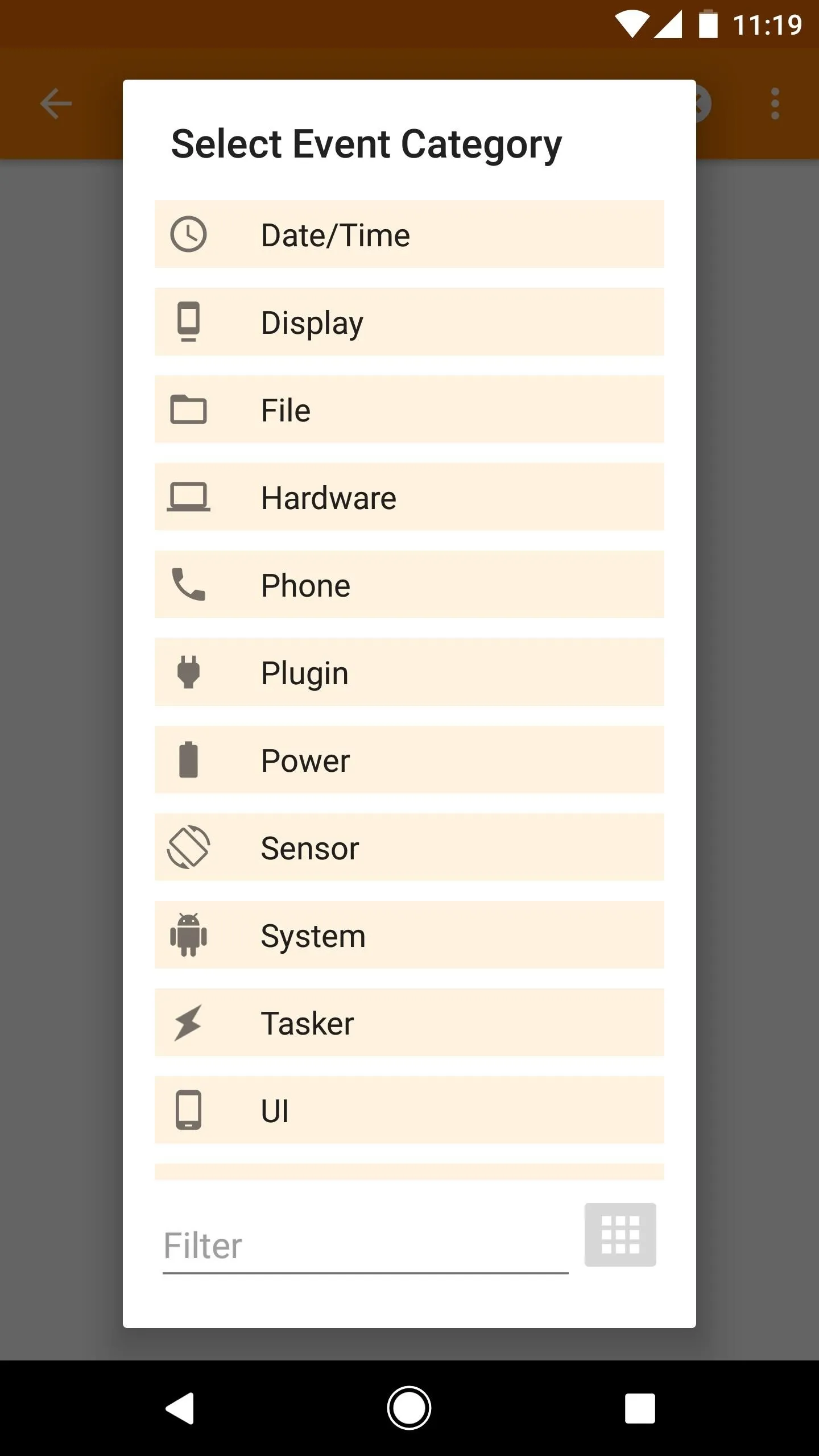Tap the Phone handset icon
Viewport: 819px width, 1456px height.
[x=188, y=585]
